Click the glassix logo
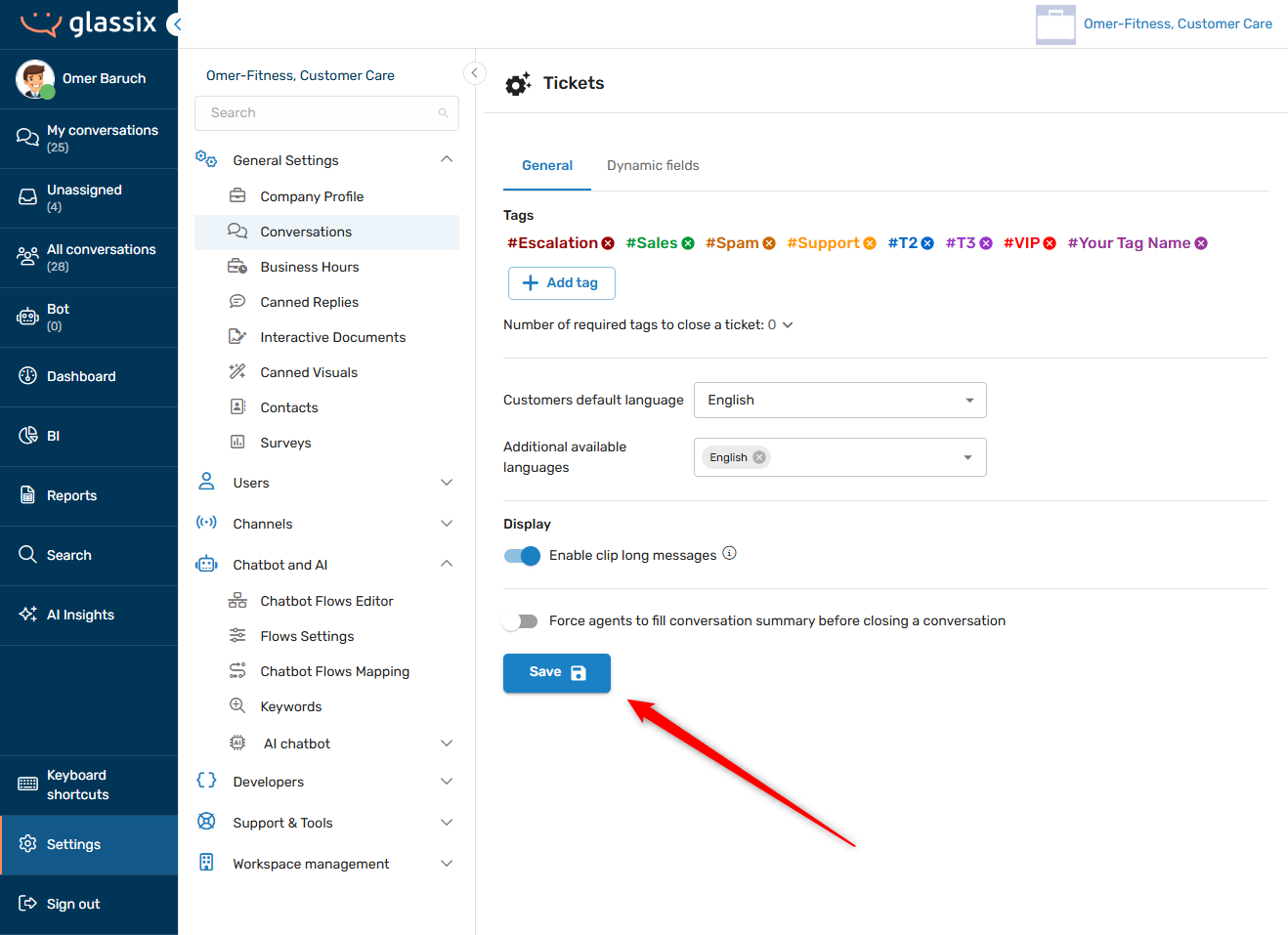1288x935 pixels. [x=88, y=22]
